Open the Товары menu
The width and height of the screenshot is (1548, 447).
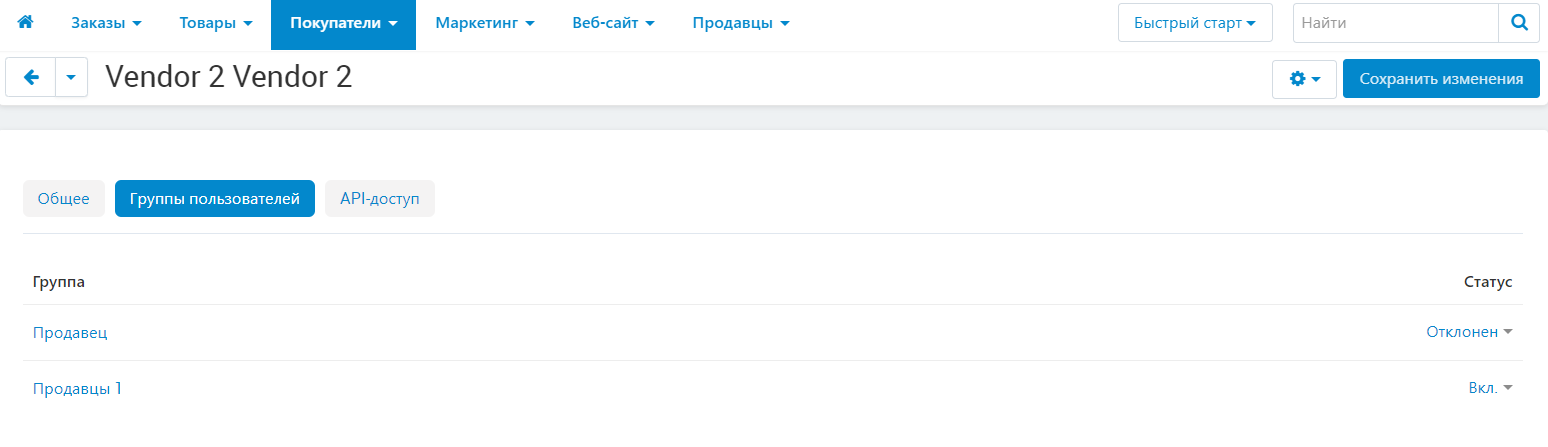coord(215,23)
